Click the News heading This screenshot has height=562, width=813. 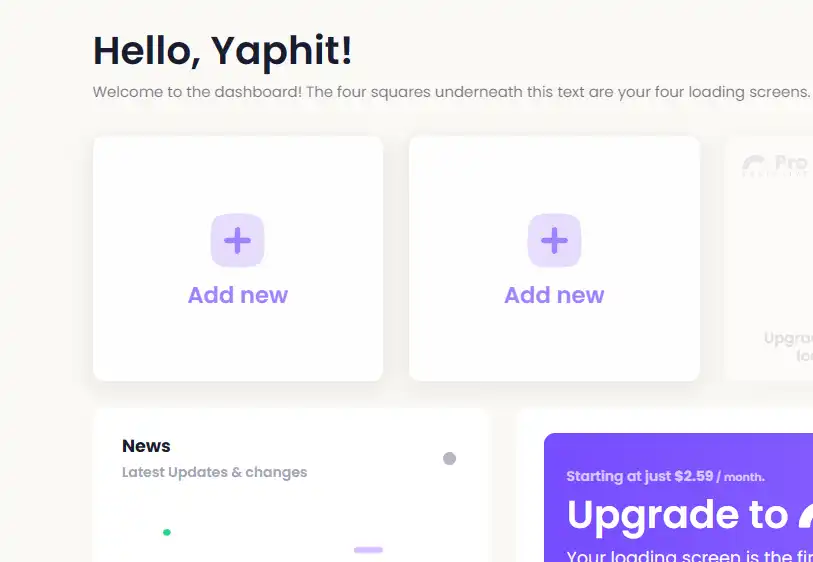pyautogui.click(x=146, y=446)
